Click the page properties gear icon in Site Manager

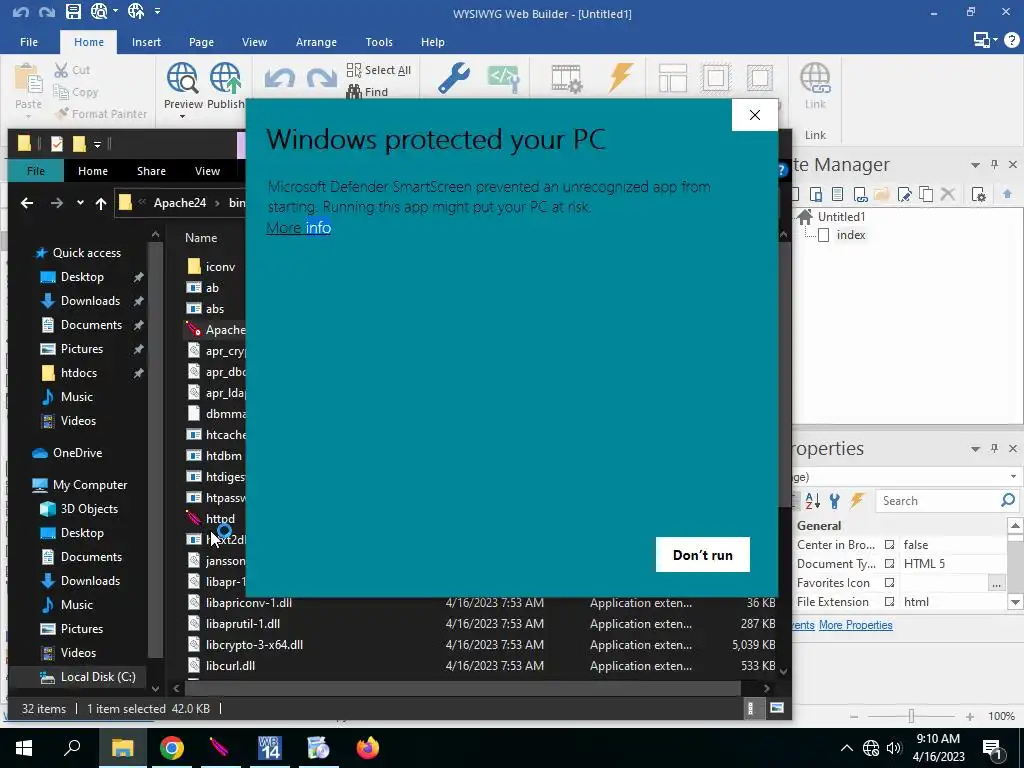click(x=978, y=194)
